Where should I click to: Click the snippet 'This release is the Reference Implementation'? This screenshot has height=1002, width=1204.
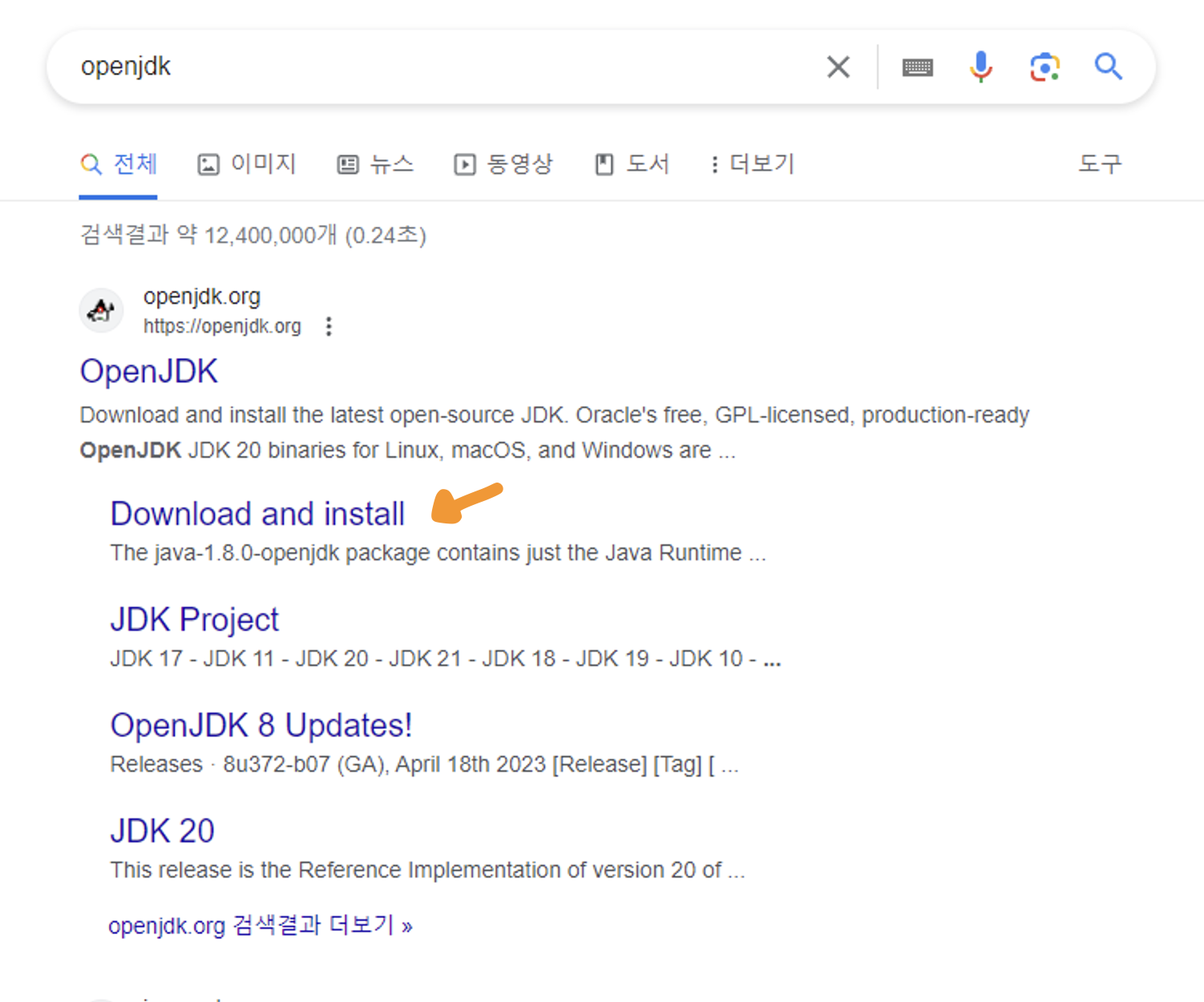click(x=427, y=871)
